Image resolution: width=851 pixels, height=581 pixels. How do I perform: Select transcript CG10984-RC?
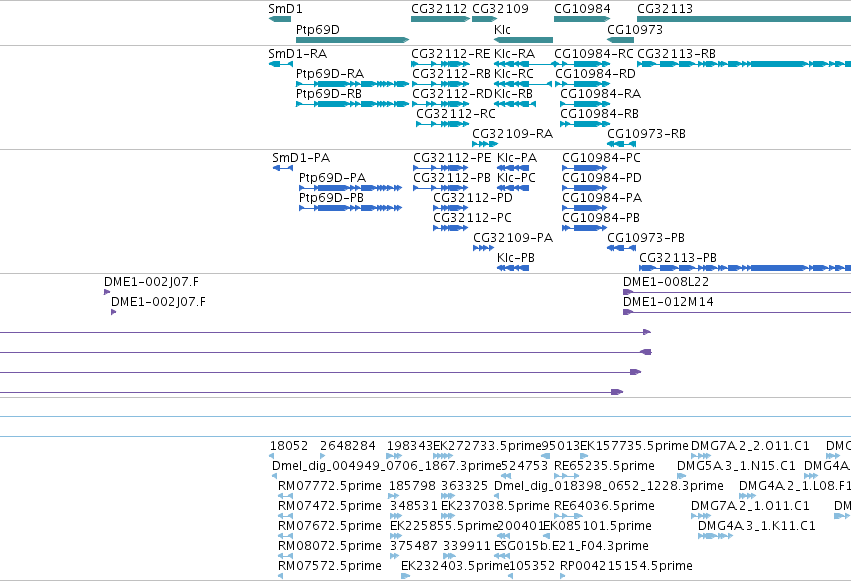(x=582, y=64)
